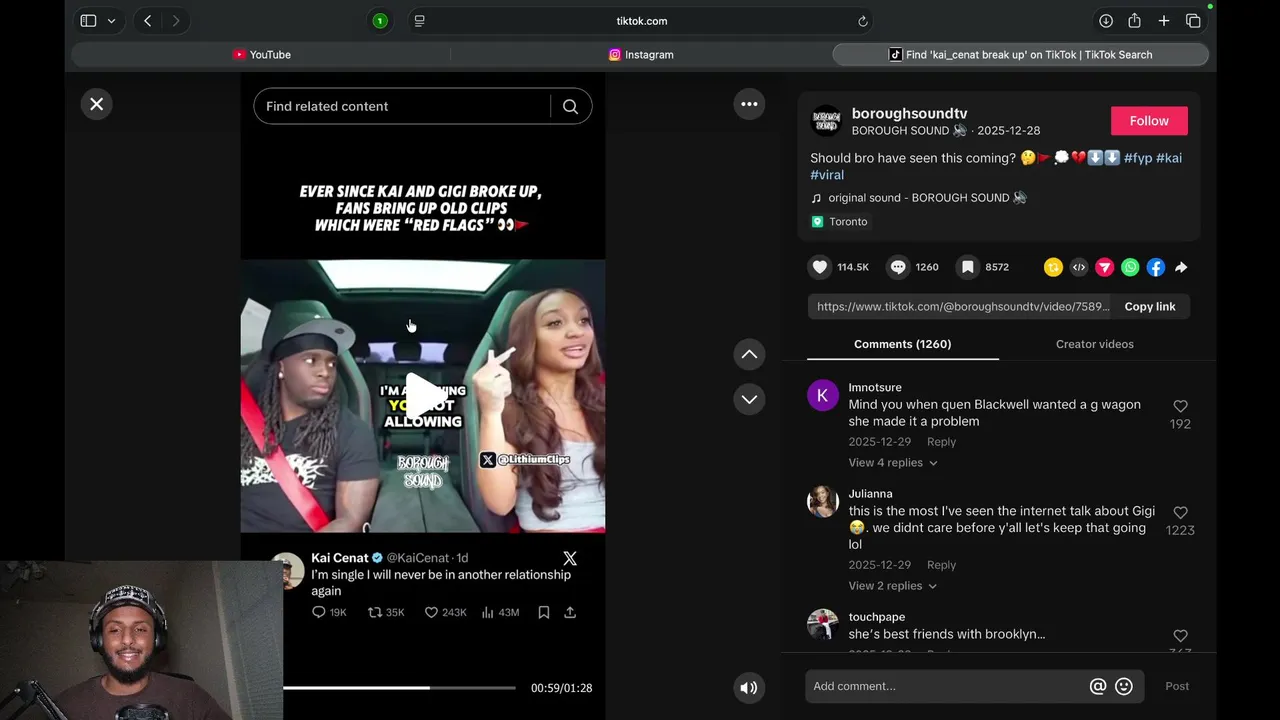Open the emoji picker icon
The height and width of the screenshot is (720, 1280).
(1124, 686)
